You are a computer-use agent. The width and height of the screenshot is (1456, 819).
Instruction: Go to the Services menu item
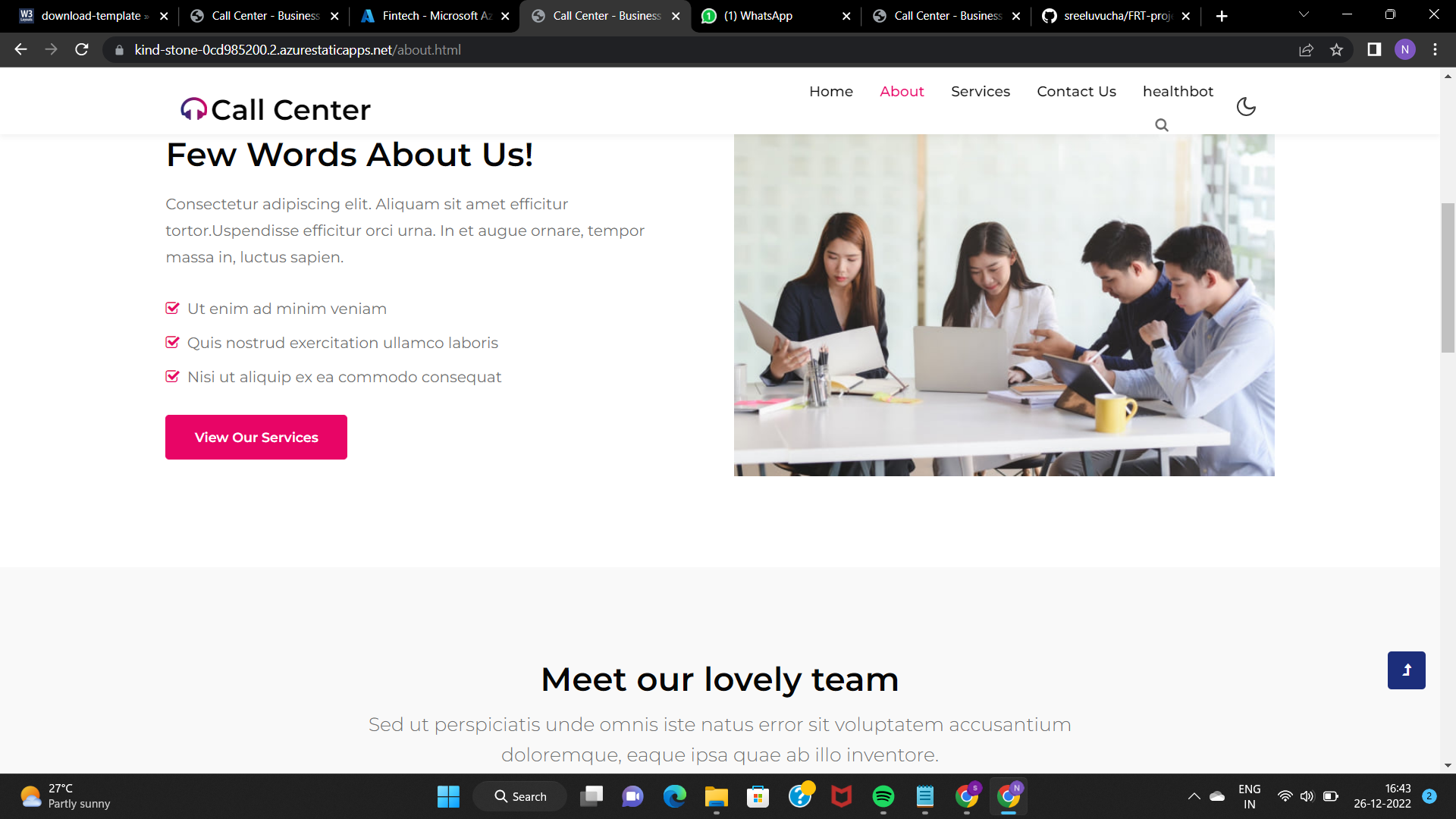coord(981,92)
